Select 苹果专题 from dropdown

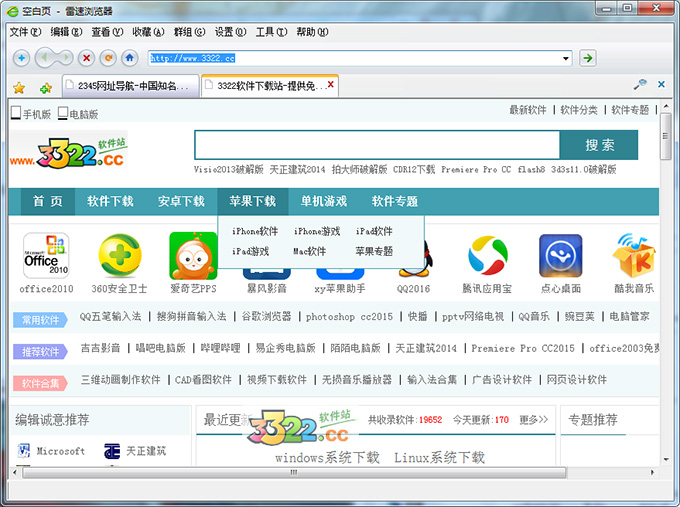pyautogui.click(x=374, y=251)
